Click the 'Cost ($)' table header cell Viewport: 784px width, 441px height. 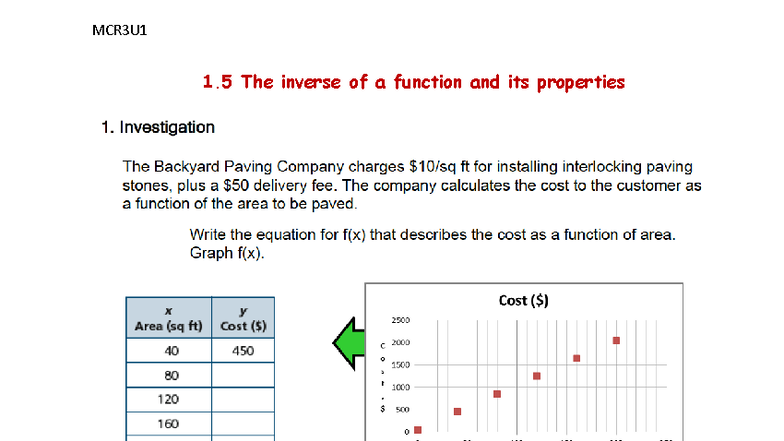click(x=243, y=318)
